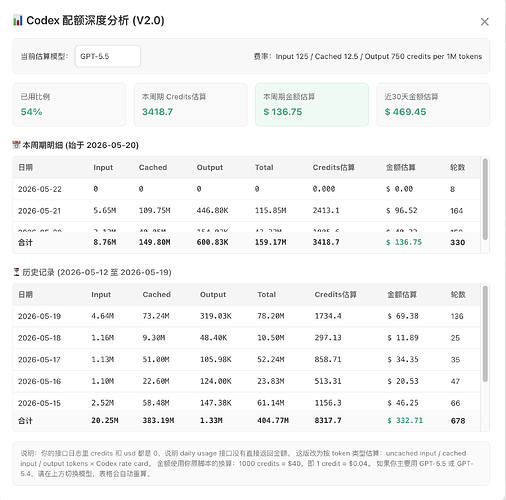The width and height of the screenshot is (506, 500).
Task: Click the 159.17M total sum
Action: click(x=270, y=242)
